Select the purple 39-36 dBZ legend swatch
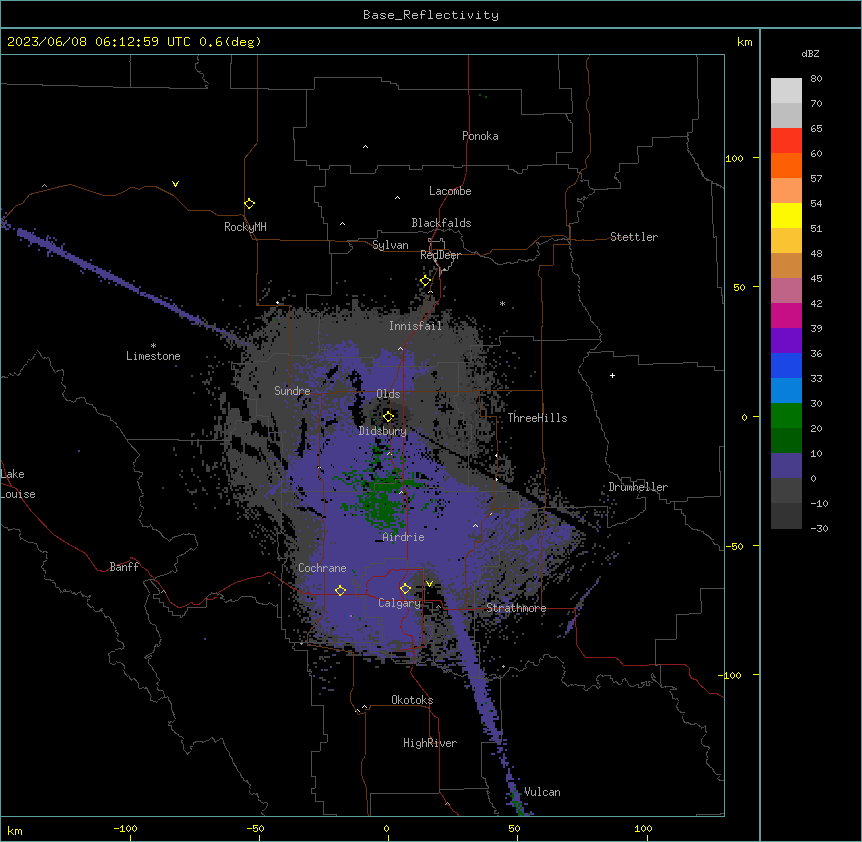The height and width of the screenshot is (842, 862). [x=786, y=341]
